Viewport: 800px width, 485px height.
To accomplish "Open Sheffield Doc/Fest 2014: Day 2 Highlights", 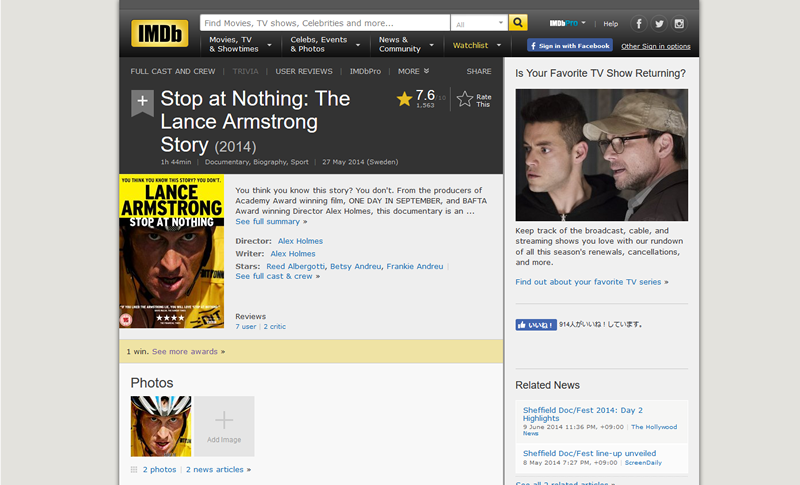I will 583,414.
